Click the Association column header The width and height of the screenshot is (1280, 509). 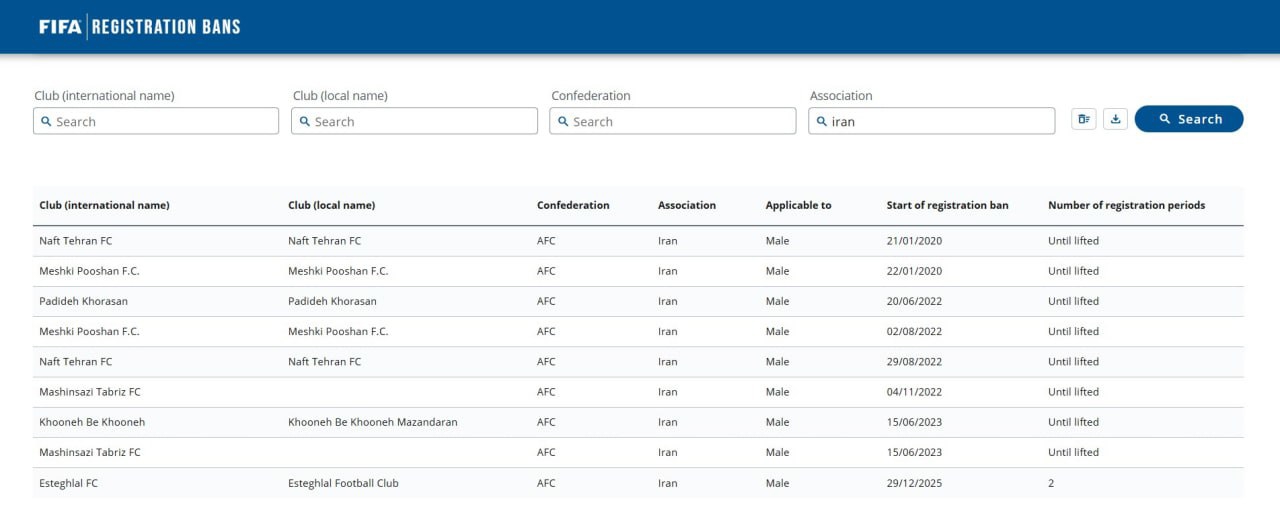(687, 205)
